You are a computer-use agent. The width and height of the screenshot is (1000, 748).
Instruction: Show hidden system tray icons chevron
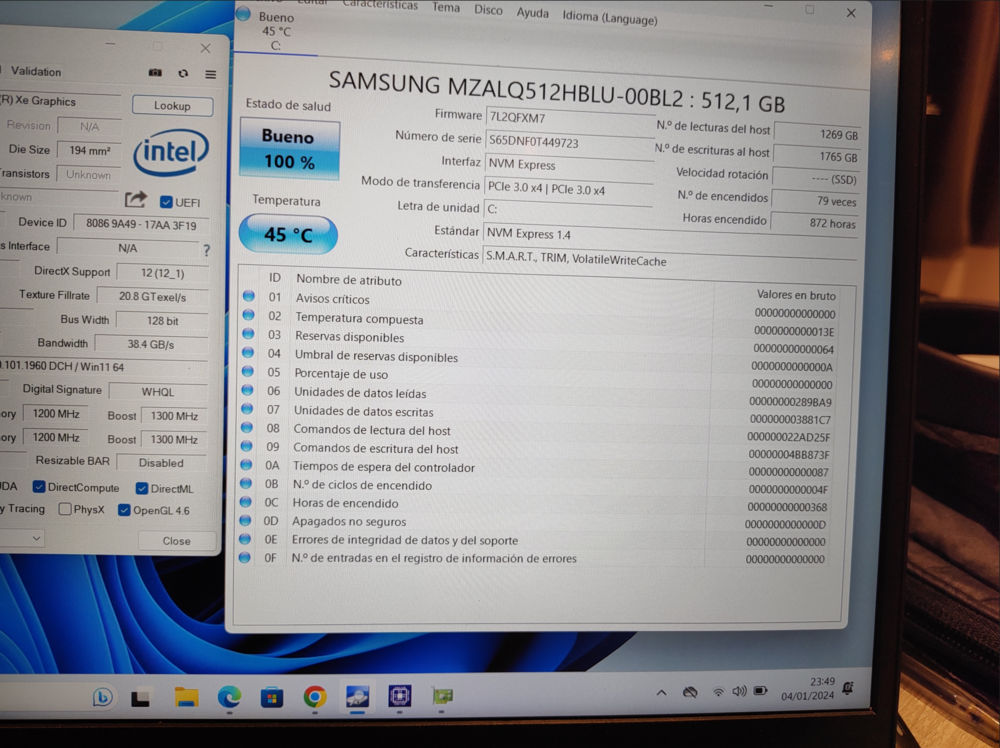(661, 692)
